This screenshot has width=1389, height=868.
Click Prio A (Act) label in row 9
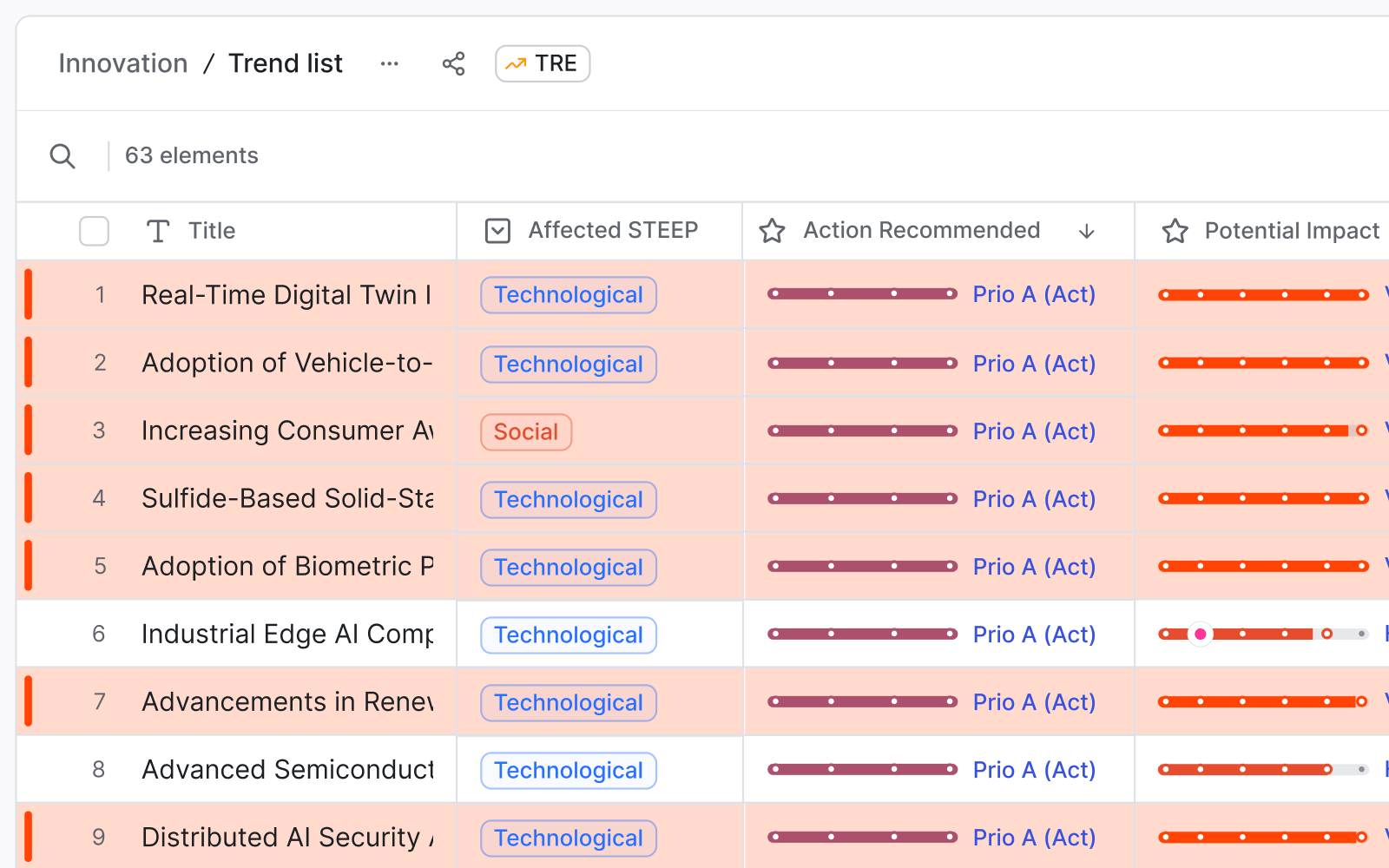(x=1034, y=838)
